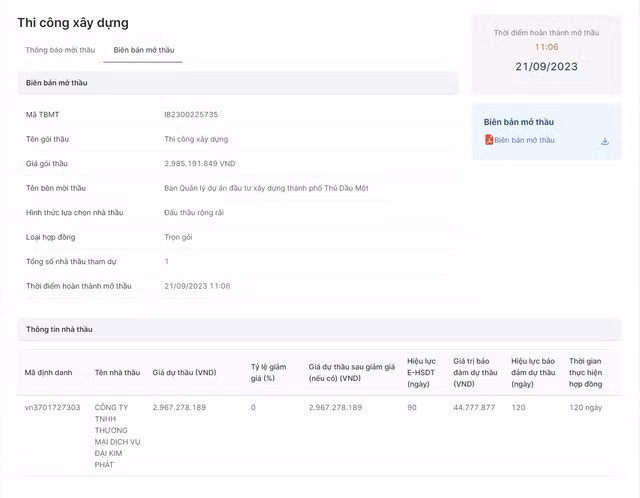Click the 21/09/2023 completion date in side card

(x=546, y=67)
